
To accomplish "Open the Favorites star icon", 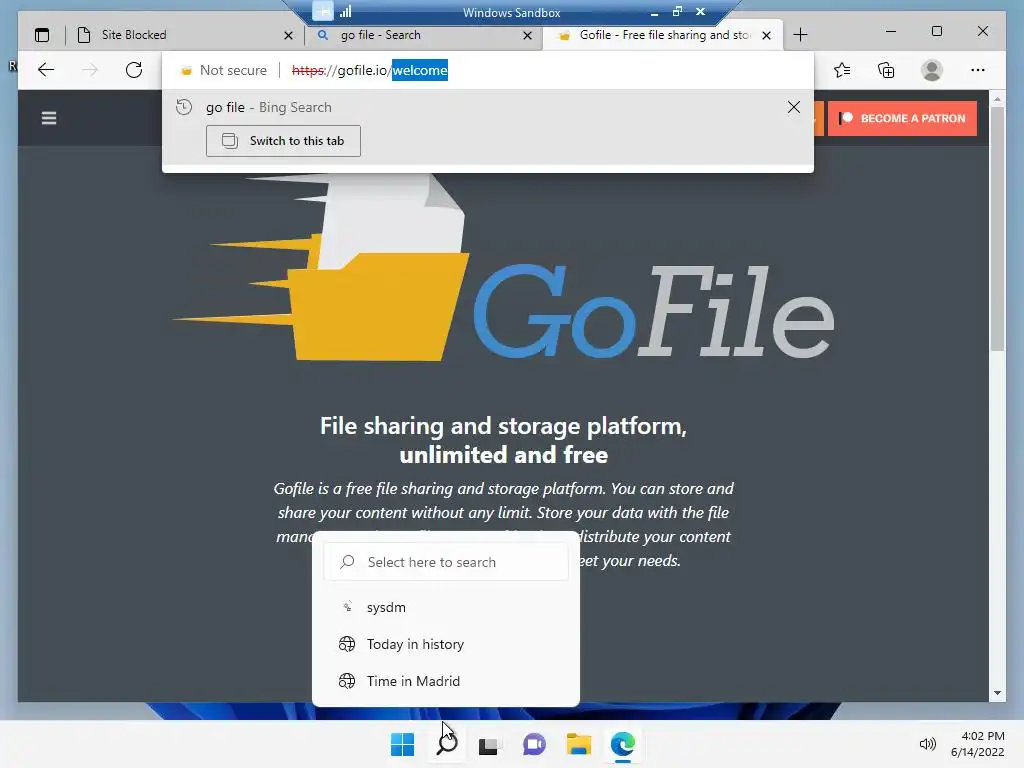I will pos(842,70).
